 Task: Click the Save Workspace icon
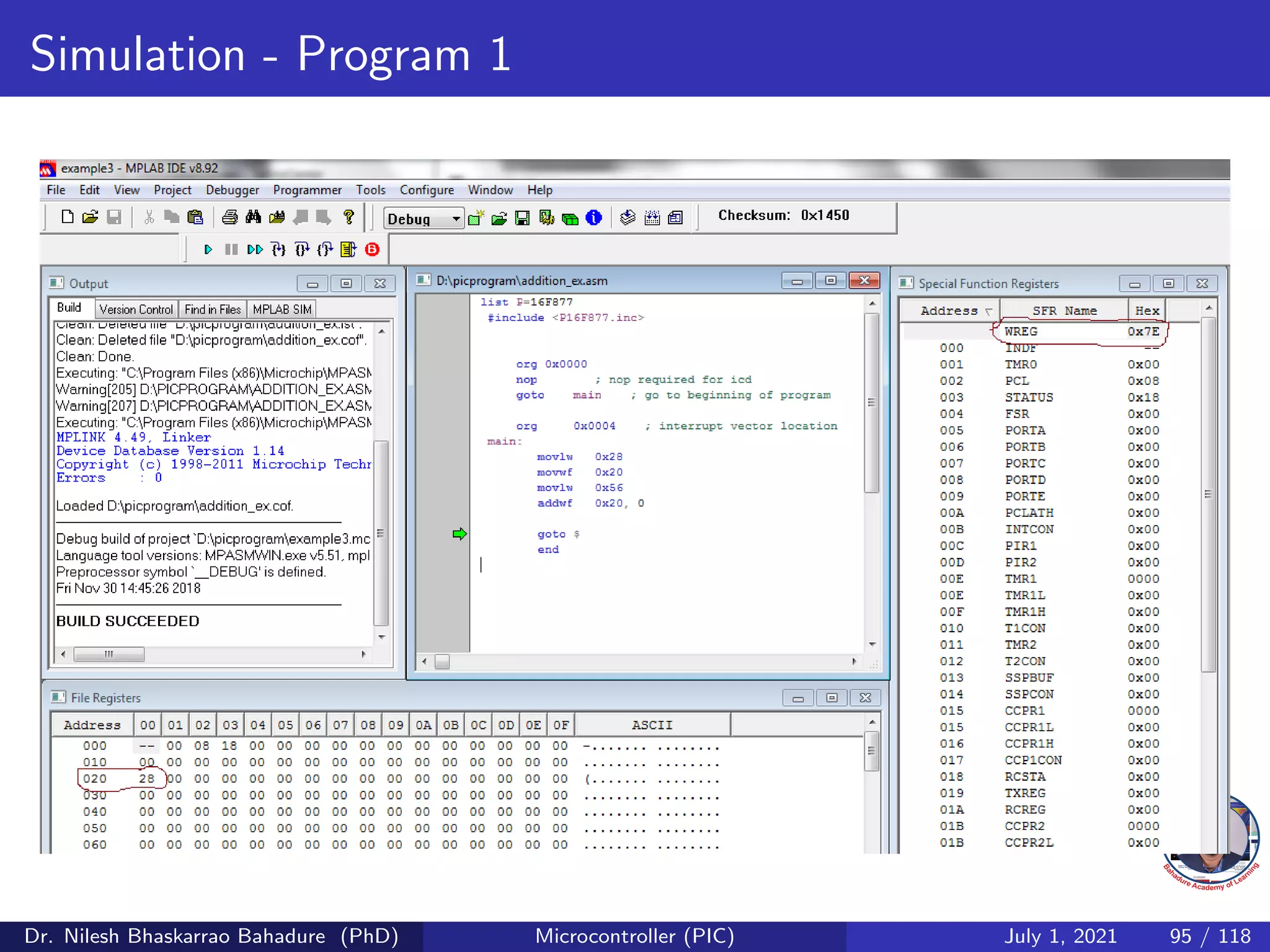click(523, 218)
